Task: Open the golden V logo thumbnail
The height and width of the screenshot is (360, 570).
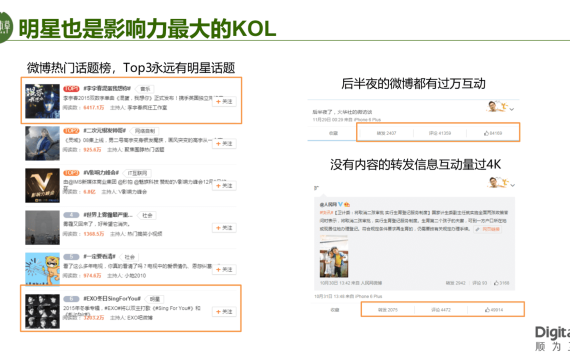Action: 42,185
